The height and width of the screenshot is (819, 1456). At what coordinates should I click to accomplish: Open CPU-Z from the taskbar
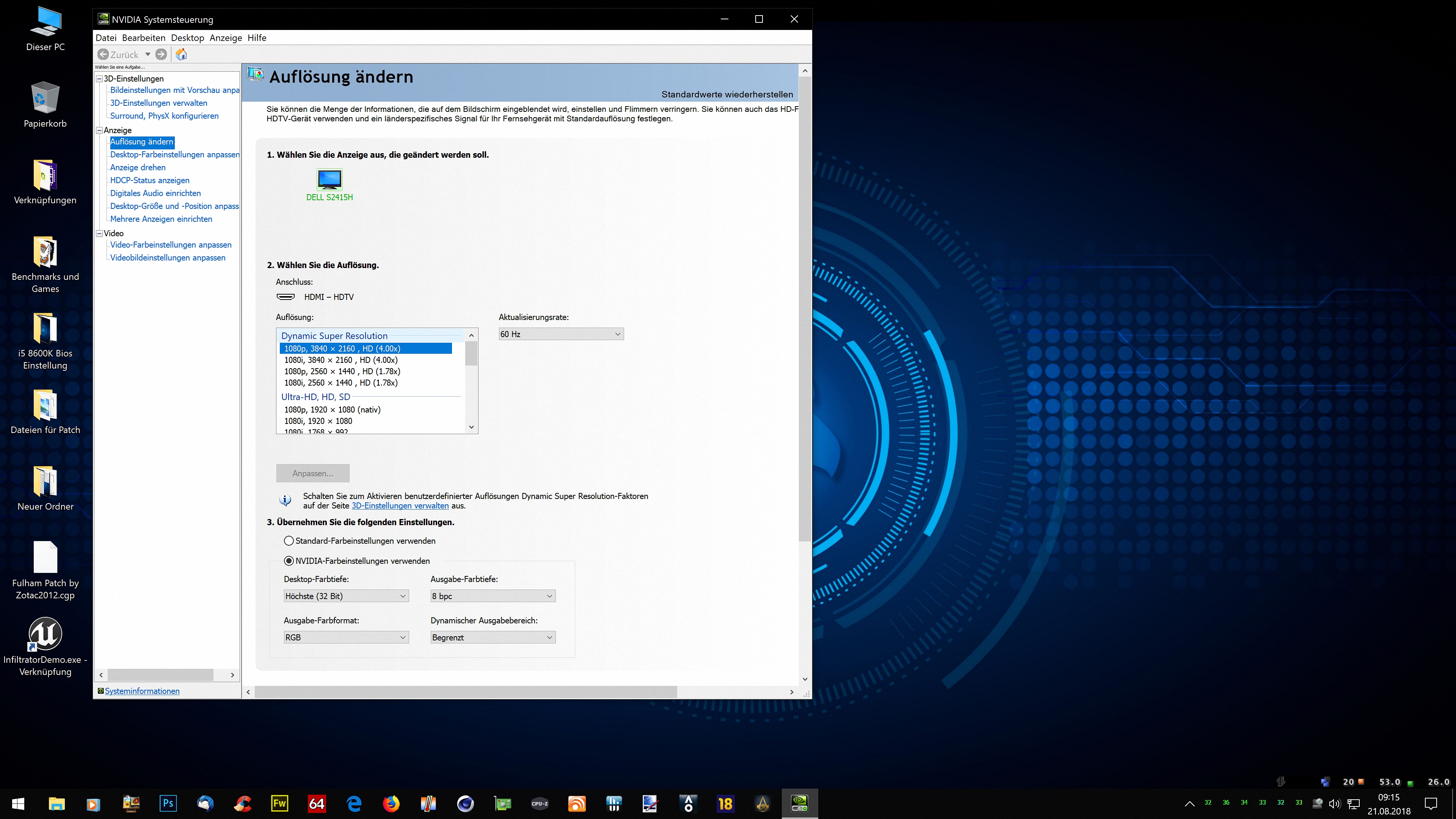539,803
